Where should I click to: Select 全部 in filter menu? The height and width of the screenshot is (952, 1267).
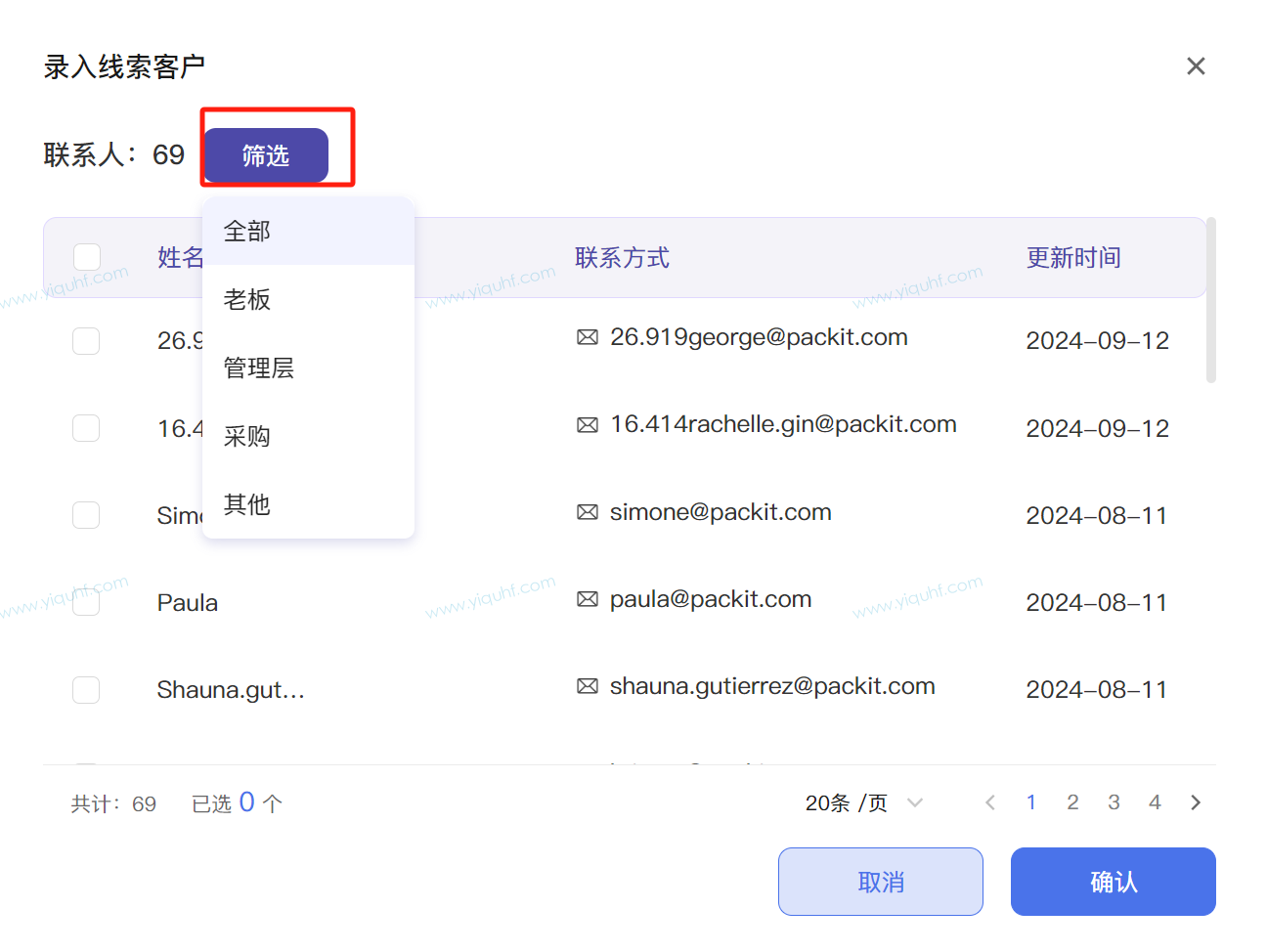[x=308, y=232]
